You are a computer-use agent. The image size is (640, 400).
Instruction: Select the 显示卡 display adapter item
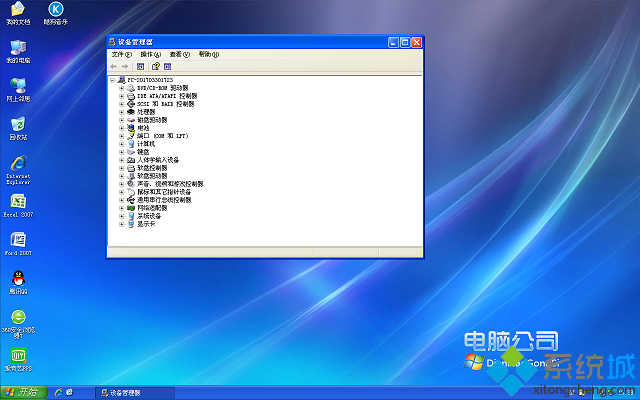pyautogui.click(x=146, y=224)
